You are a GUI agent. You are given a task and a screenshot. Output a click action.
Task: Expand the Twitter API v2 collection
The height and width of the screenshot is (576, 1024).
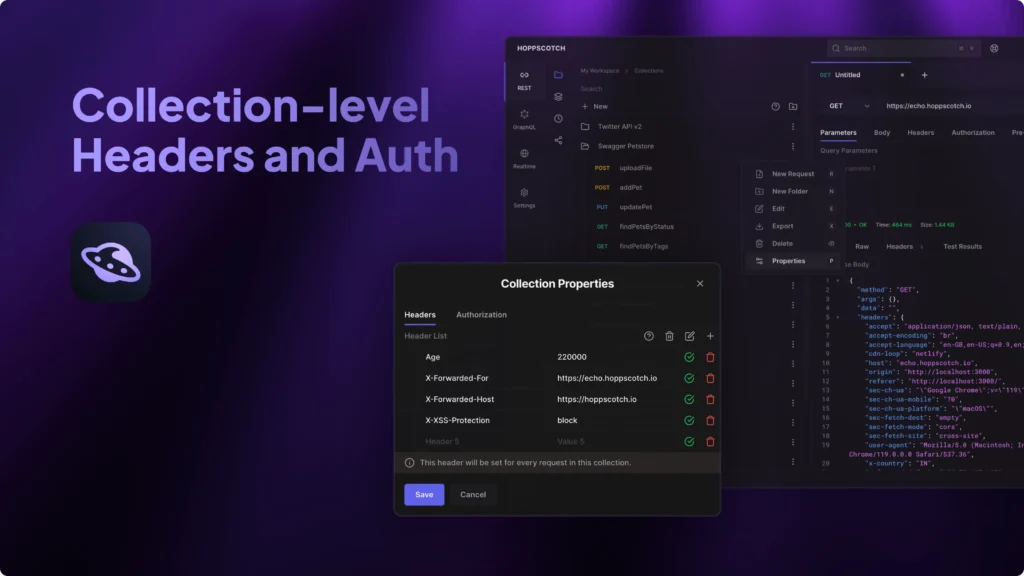[x=619, y=127]
